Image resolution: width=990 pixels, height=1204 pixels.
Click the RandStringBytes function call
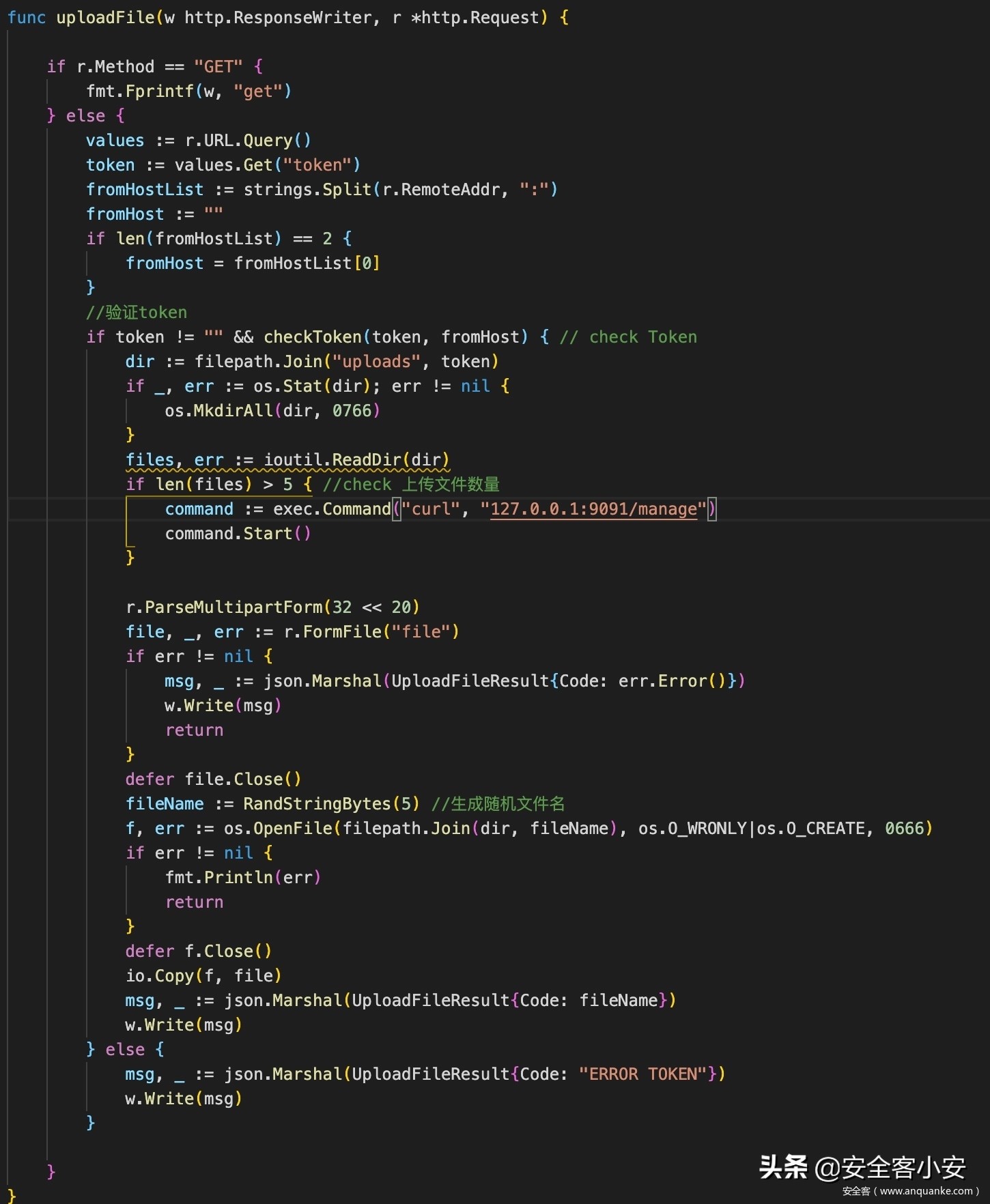(317, 804)
